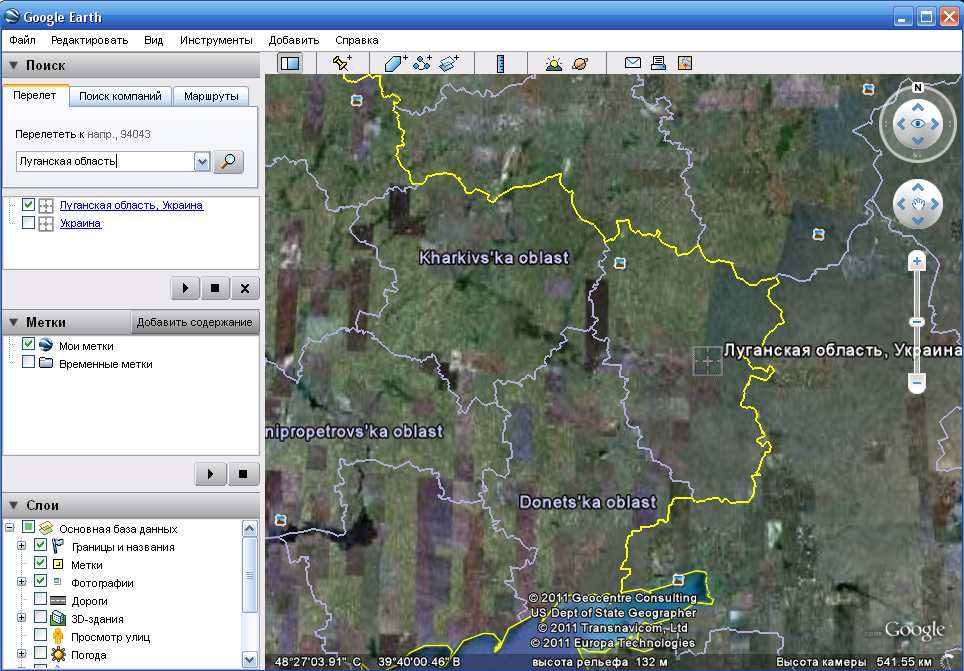
Task: Switch to Маршруты tab
Action: click(211, 97)
